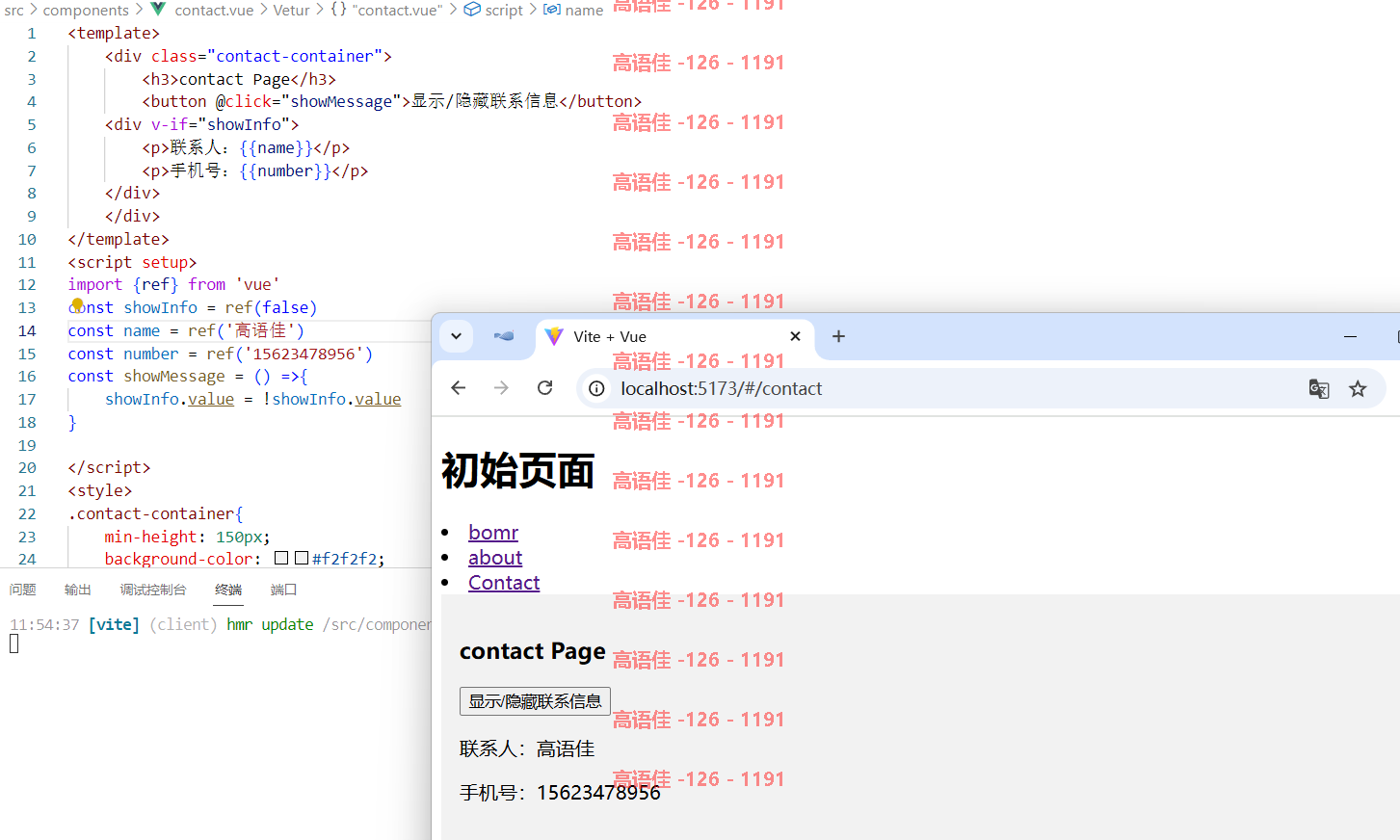Click the lightbulb quick-fix icon on line 13
The image size is (1400, 840).
point(77,305)
